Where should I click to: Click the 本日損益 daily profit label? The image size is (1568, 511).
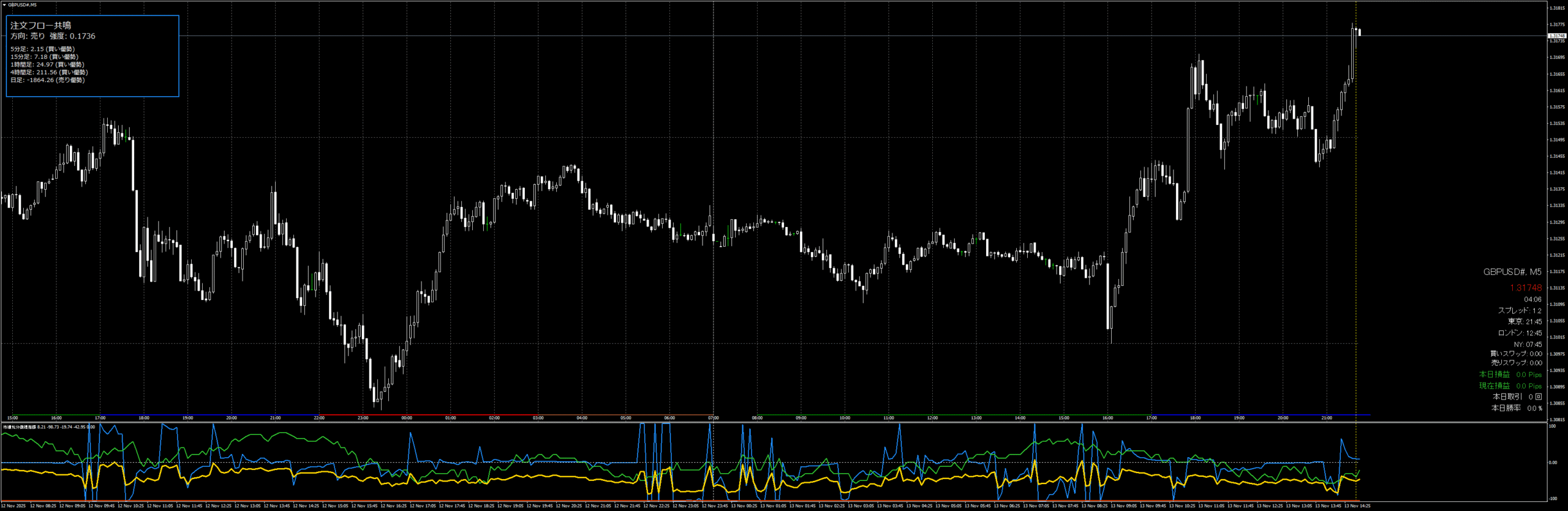click(1494, 375)
